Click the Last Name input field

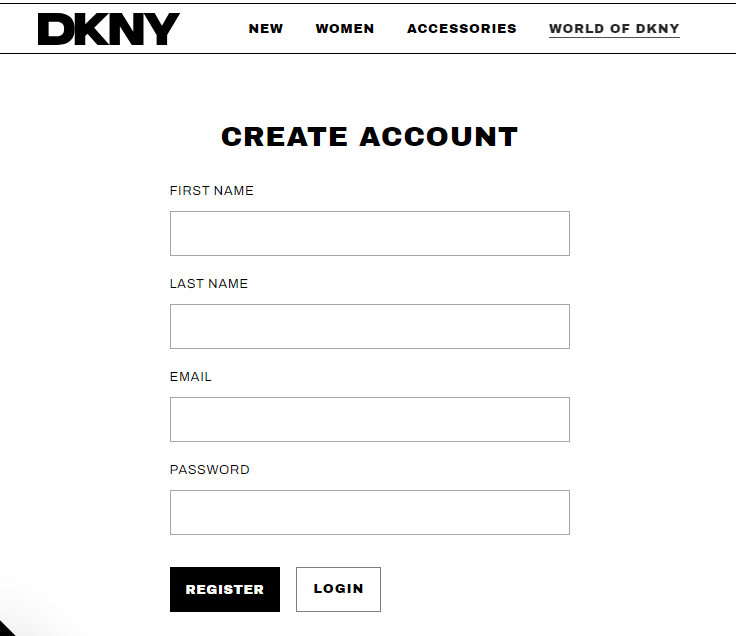(370, 326)
